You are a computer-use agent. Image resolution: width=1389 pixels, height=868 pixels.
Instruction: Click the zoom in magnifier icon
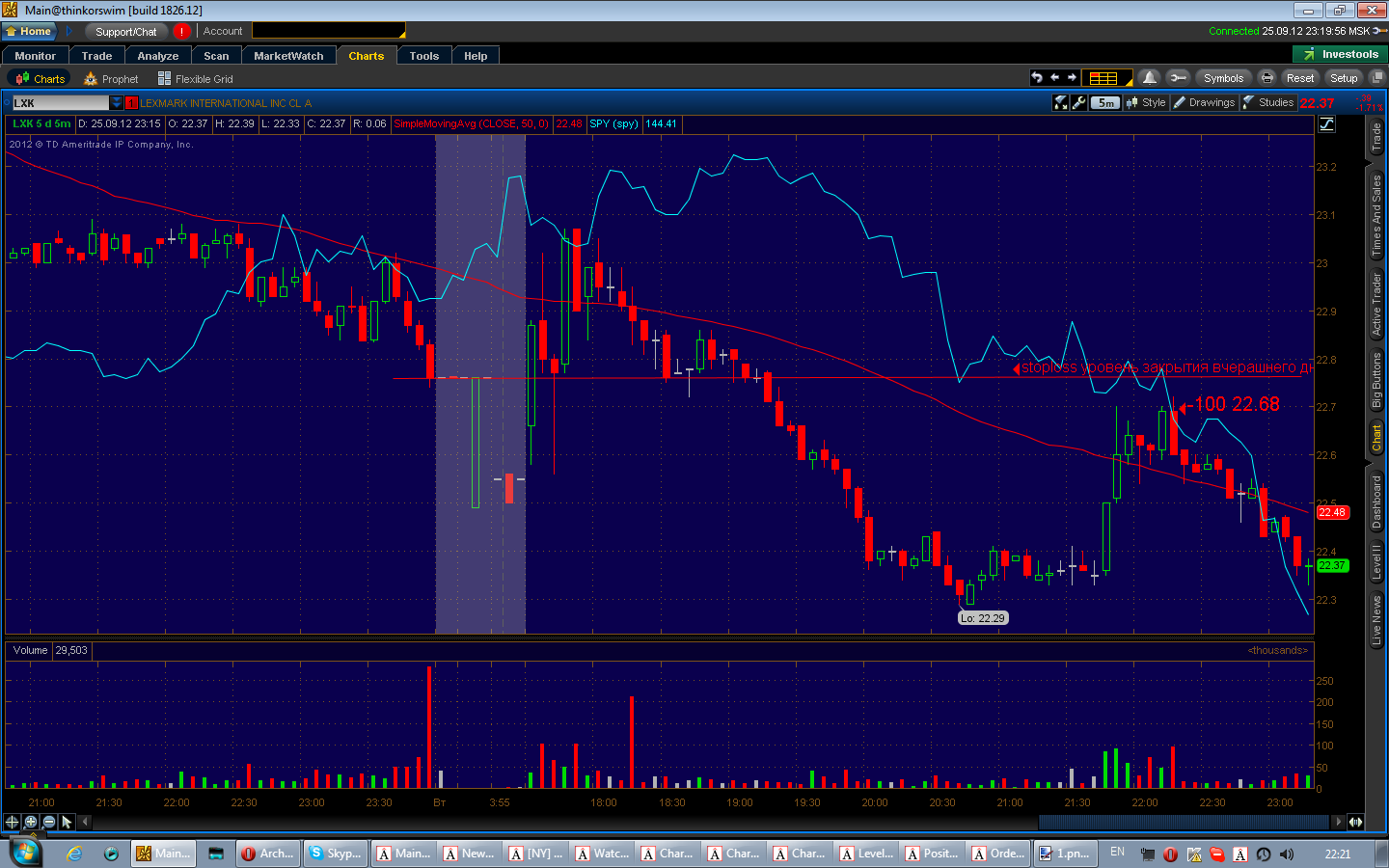(31, 822)
